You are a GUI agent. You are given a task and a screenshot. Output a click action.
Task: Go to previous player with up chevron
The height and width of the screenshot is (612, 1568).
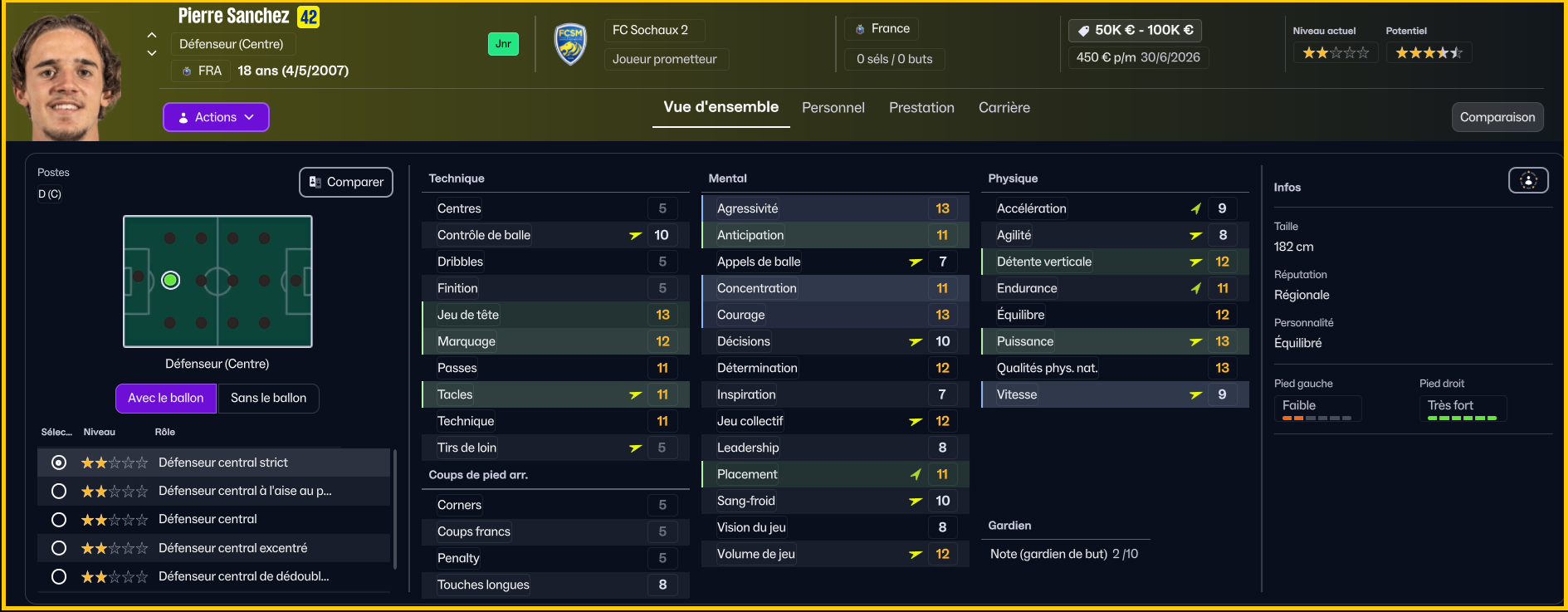pos(152,35)
